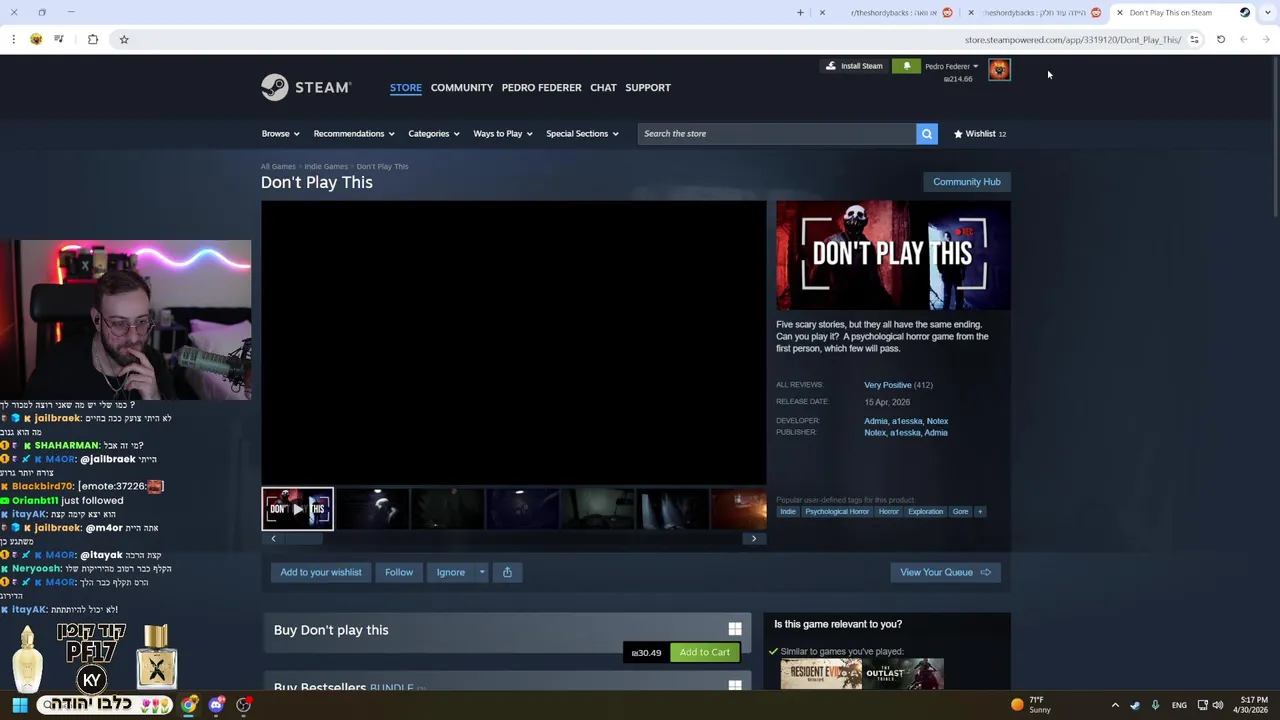Viewport: 1280px width, 720px height.
Task: Expand more tags with the plus button
Action: pyautogui.click(x=980, y=511)
